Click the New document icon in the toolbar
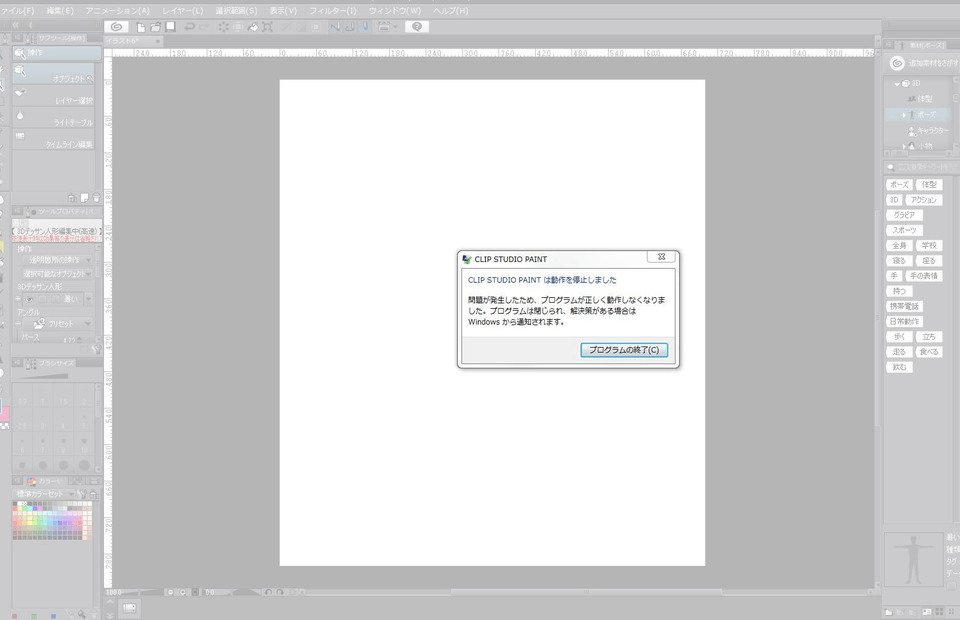960x620 pixels. (x=143, y=27)
